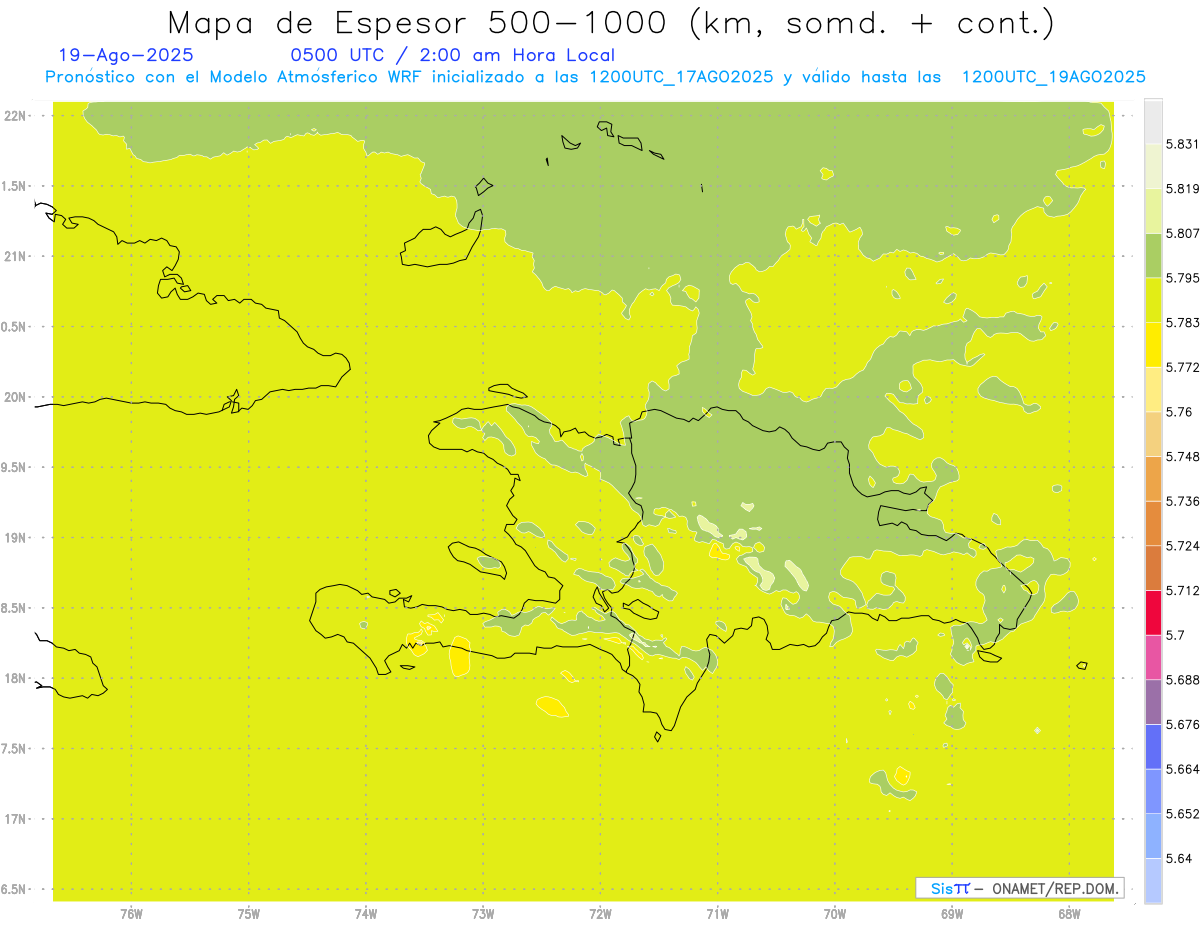Click the colorbar value 5.819
This screenshot has height=927, width=1200.
click(1182, 188)
